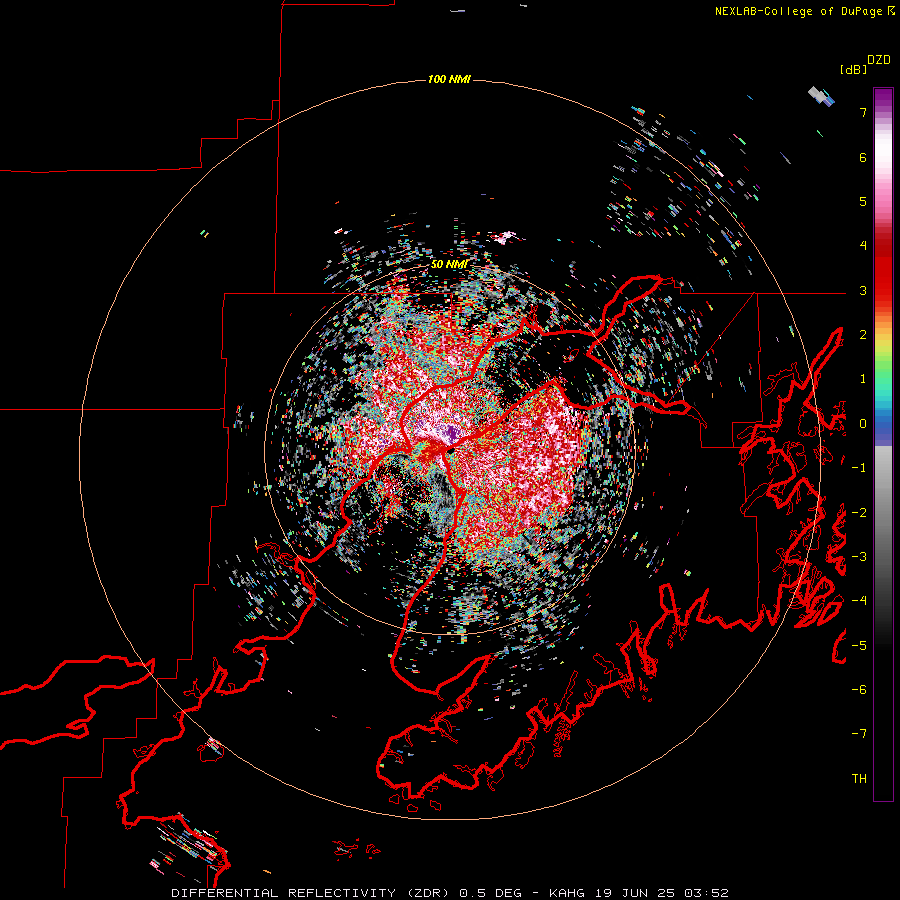Click the 4 dB value on the scale
The image size is (900, 900).
pyautogui.click(x=863, y=246)
